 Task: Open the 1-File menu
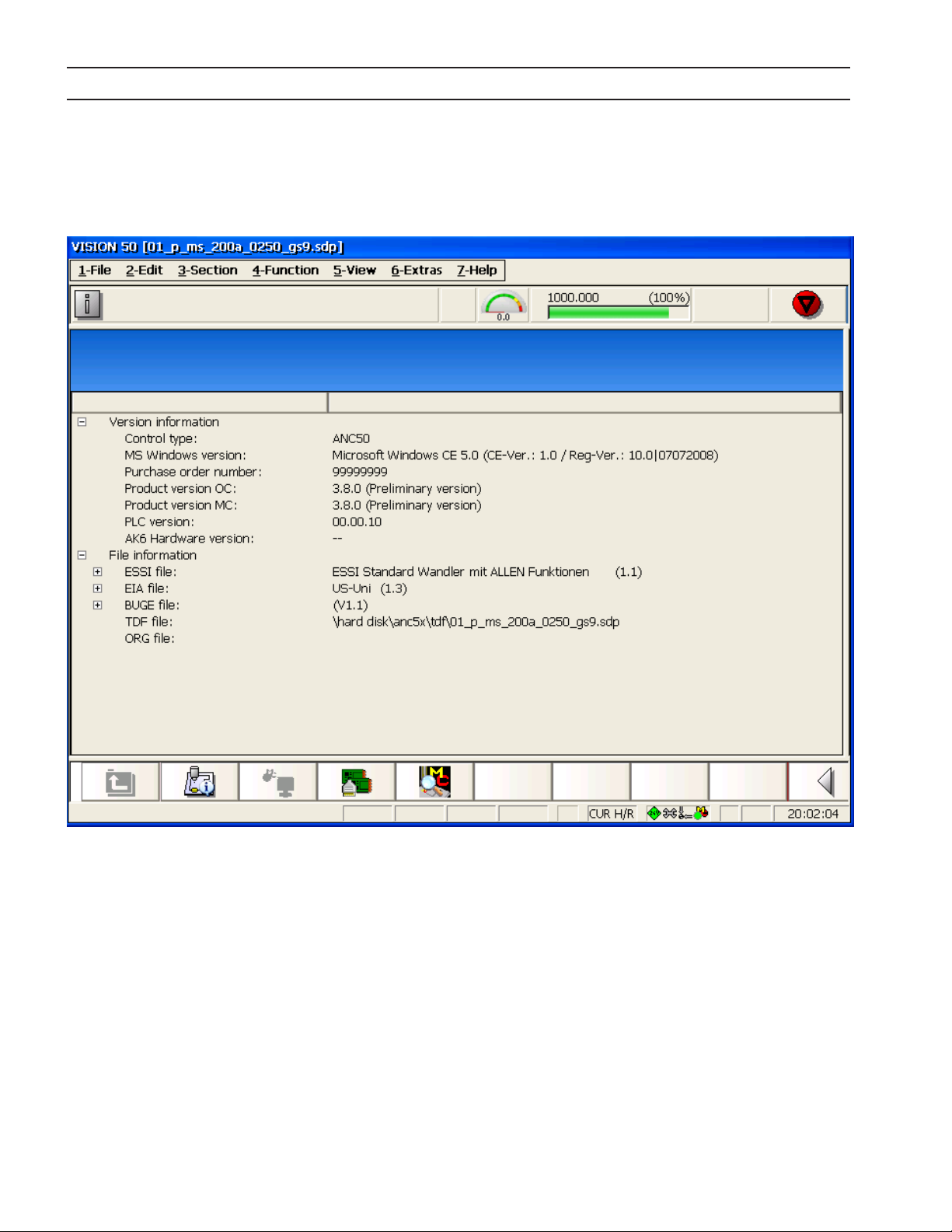pyautogui.click(x=95, y=270)
